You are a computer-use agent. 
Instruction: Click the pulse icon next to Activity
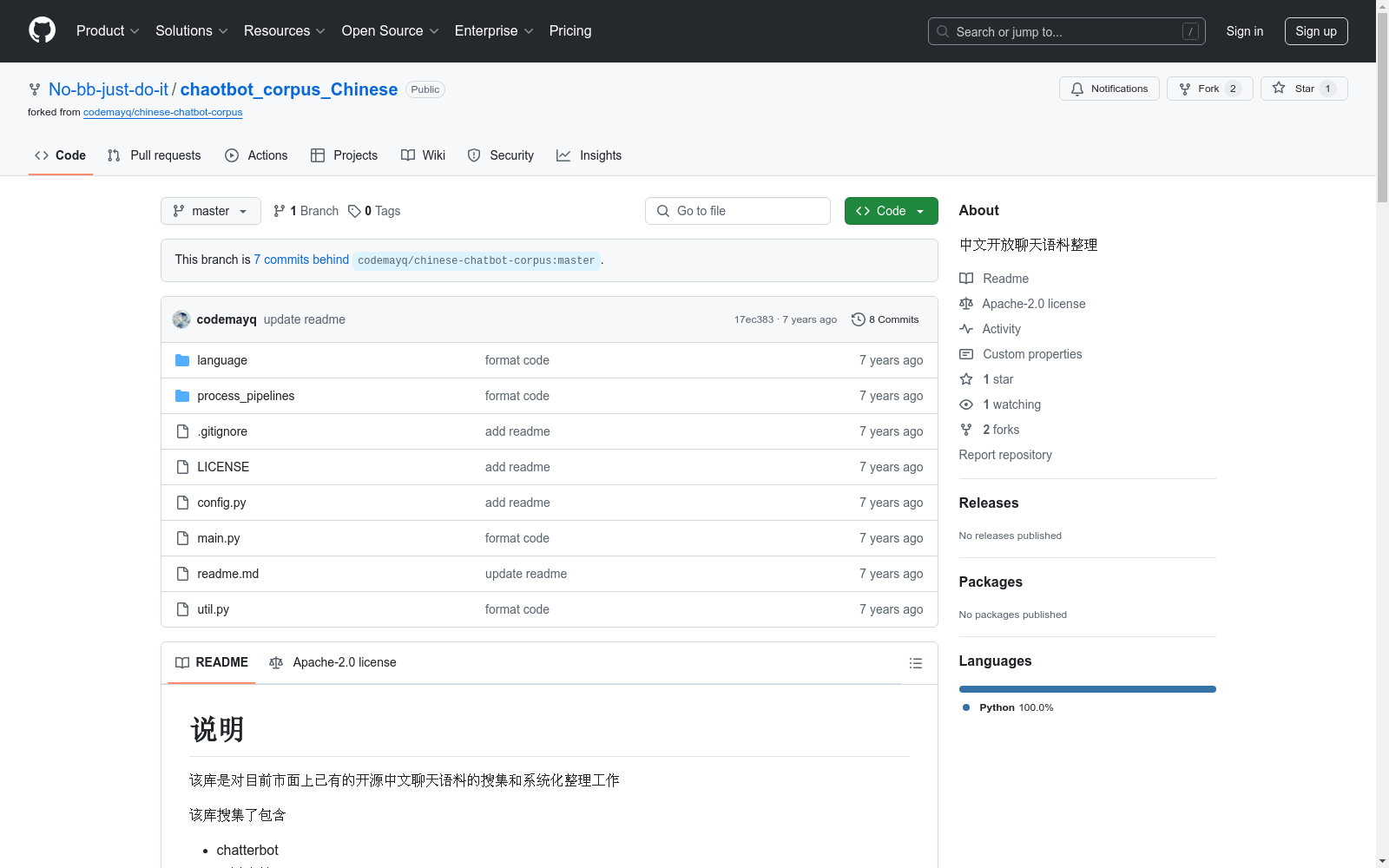pyautogui.click(x=966, y=329)
